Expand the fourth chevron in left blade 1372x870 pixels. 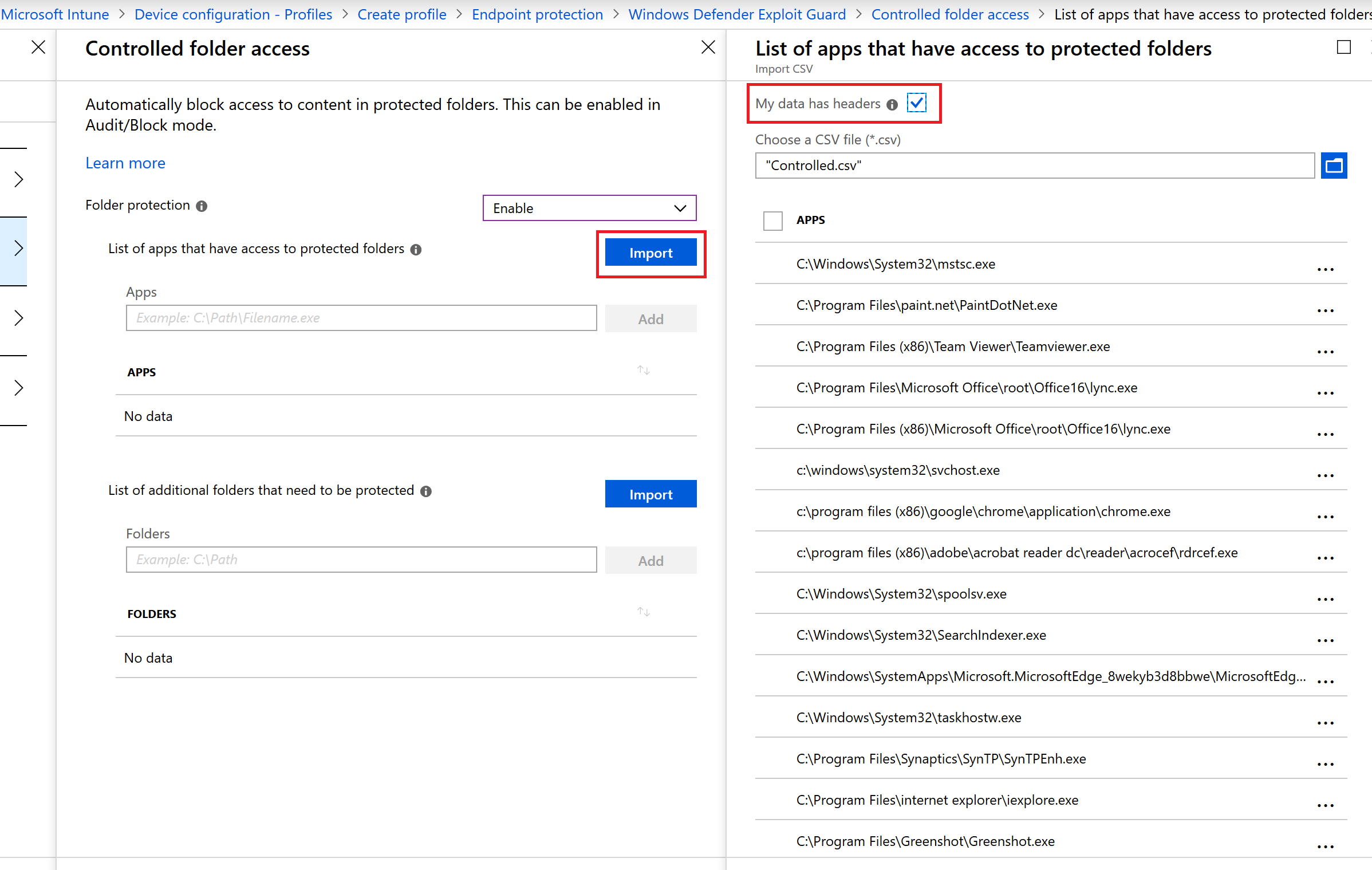pos(18,388)
